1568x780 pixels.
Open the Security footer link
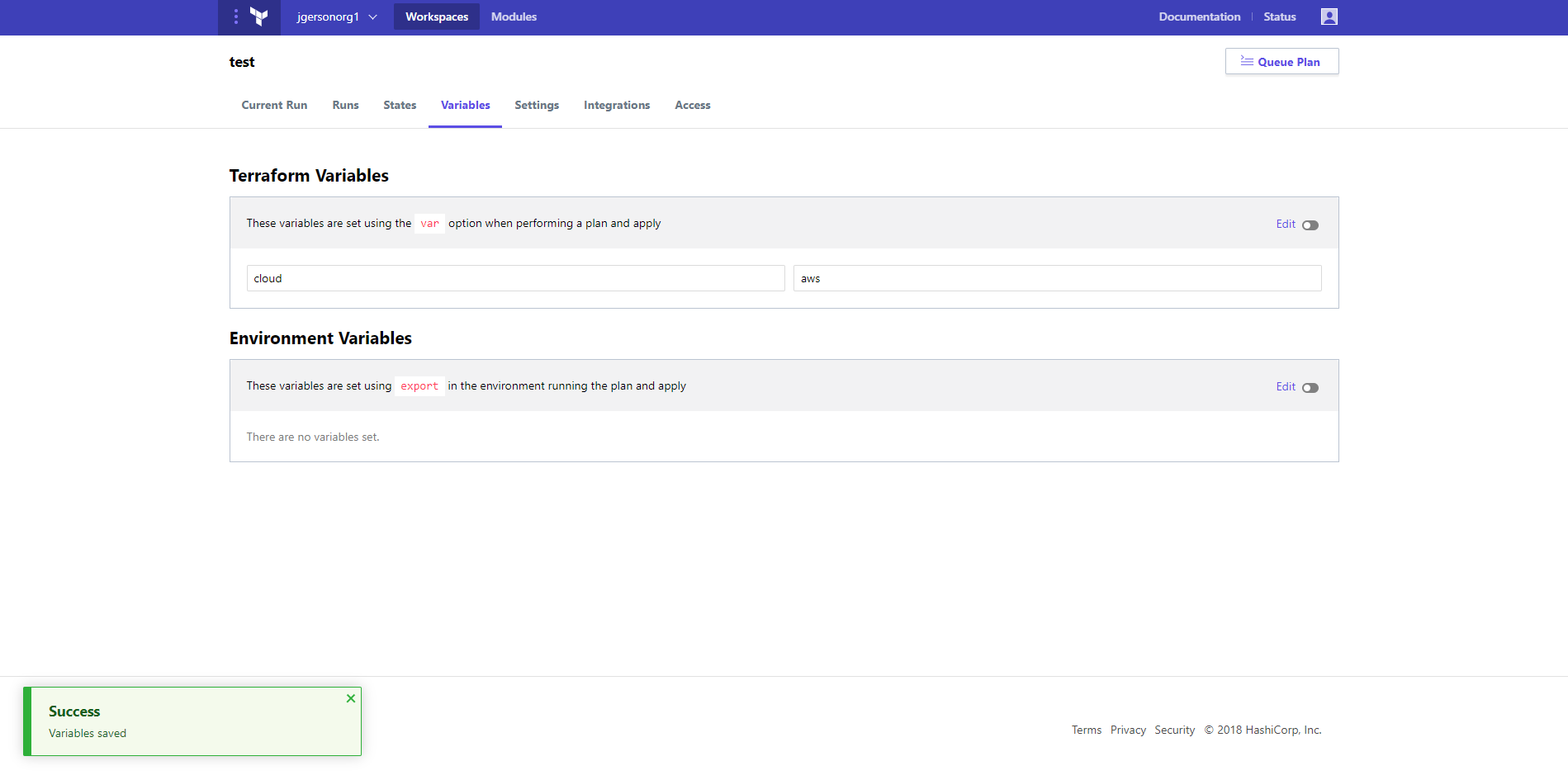point(1174,730)
